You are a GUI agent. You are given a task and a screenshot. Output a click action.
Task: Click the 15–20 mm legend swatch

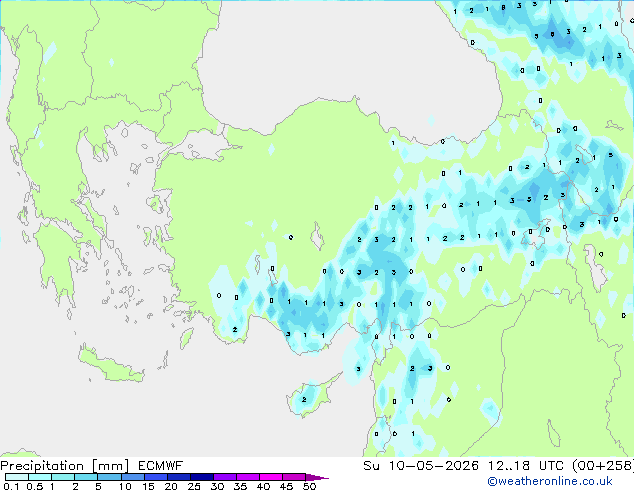(x=155, y=477)
